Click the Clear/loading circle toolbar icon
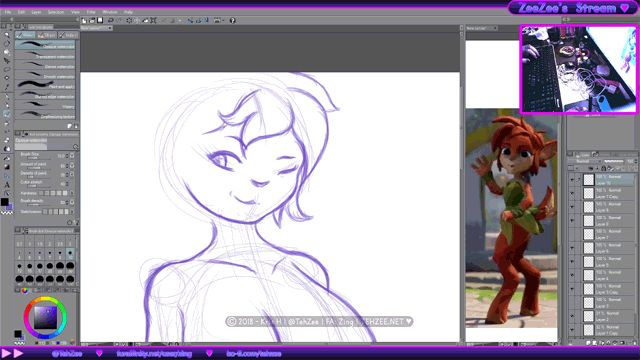The width and height of the screenshot is (640, 360). pyautogui.click(x=129, y=20)
